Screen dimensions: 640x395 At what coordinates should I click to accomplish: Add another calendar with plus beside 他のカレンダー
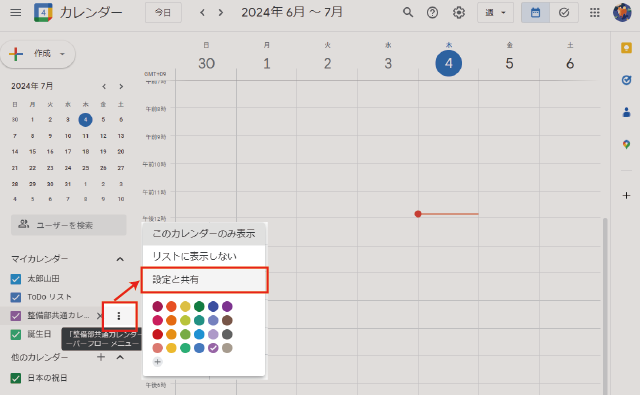pyautogui.click(x=101, y=357)
